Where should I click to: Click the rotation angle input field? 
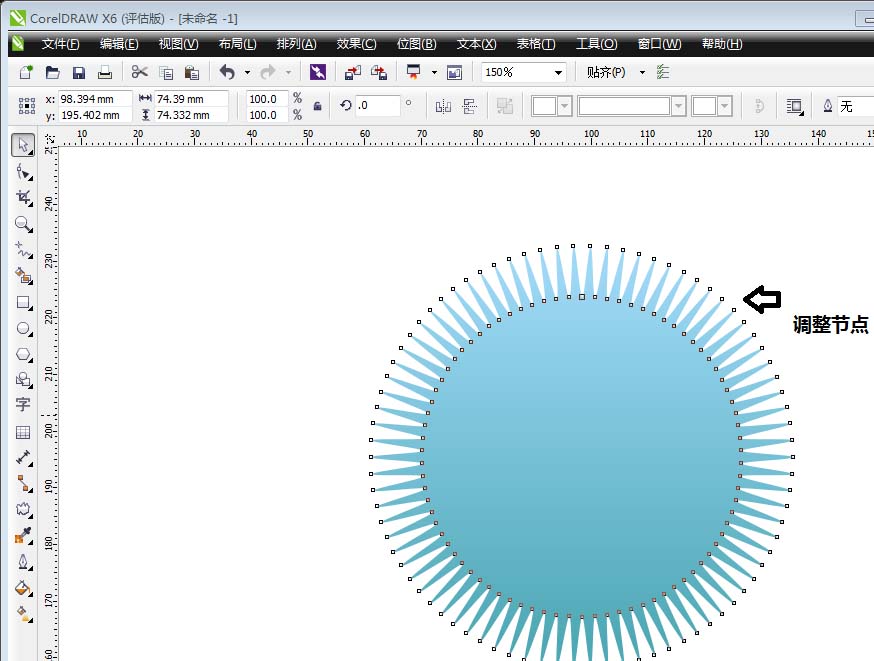[x=376, y=106]
